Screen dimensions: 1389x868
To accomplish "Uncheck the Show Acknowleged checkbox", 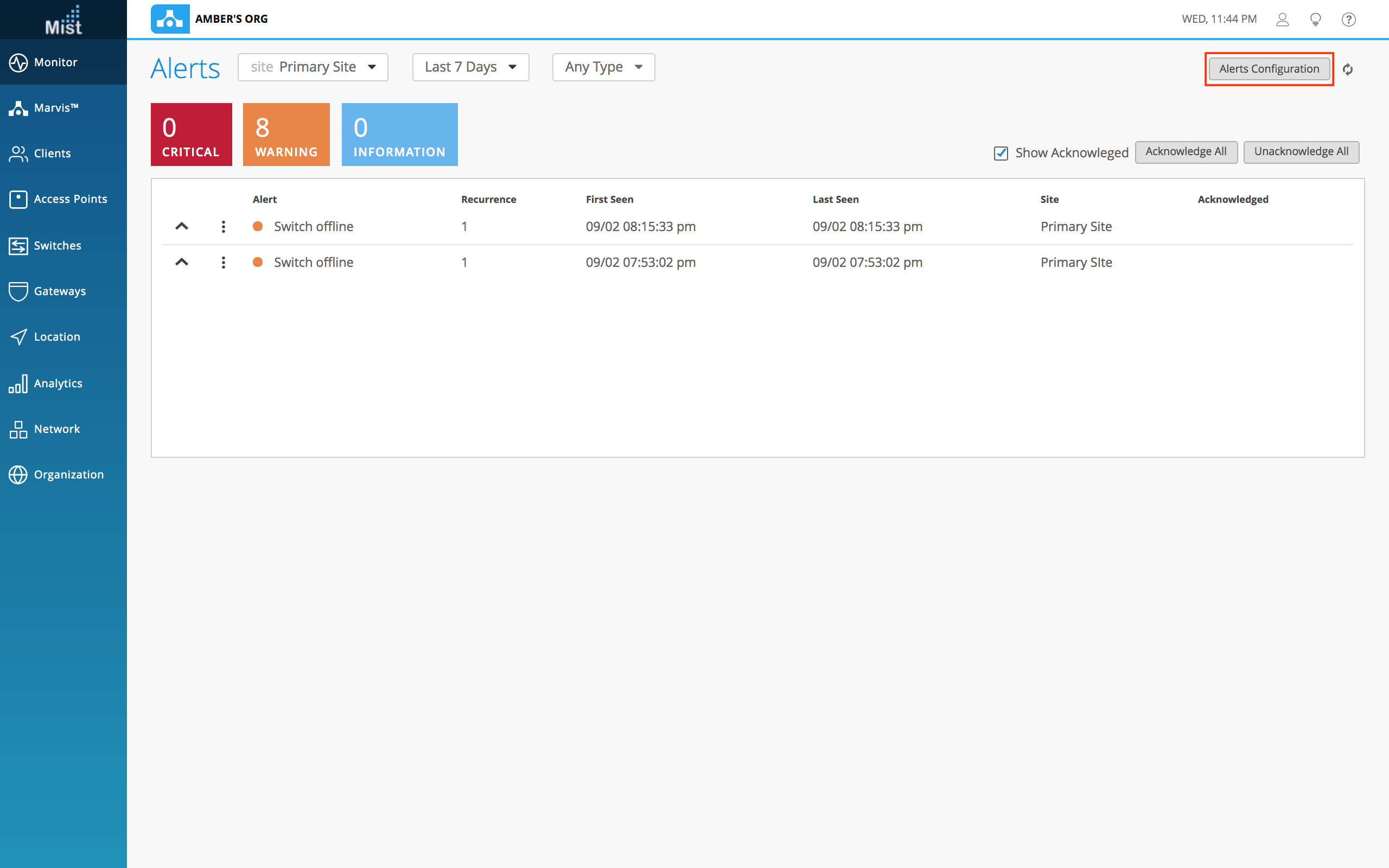I will 1001,154.
